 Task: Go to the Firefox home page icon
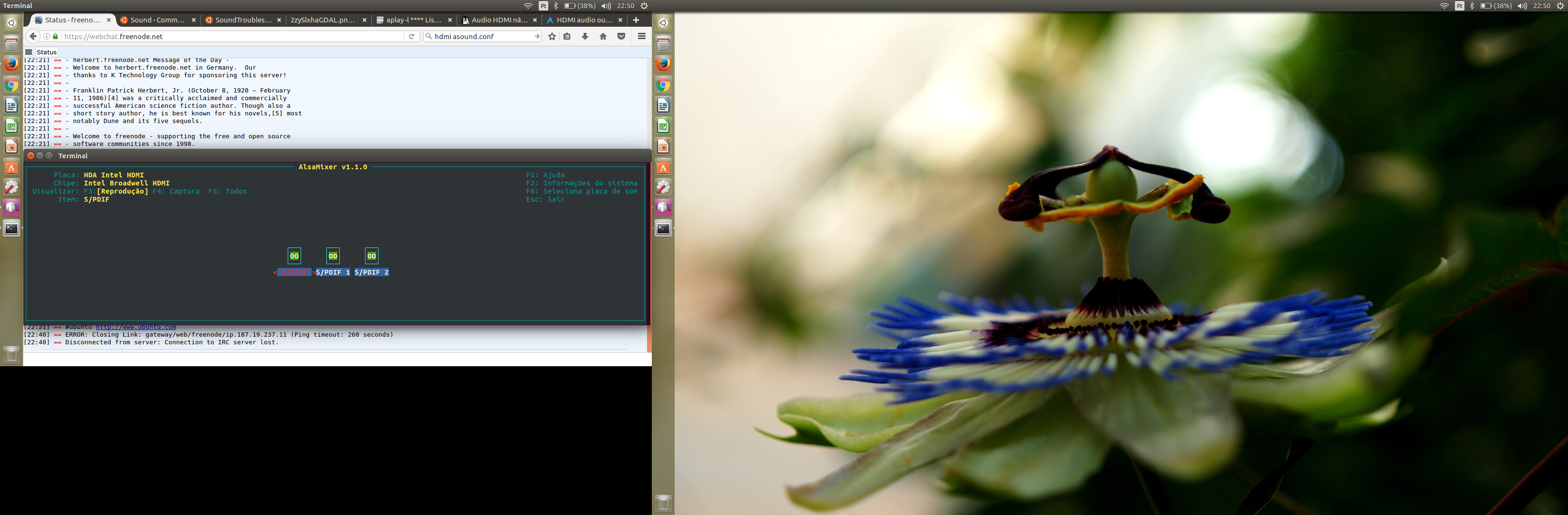coord(603,37)
